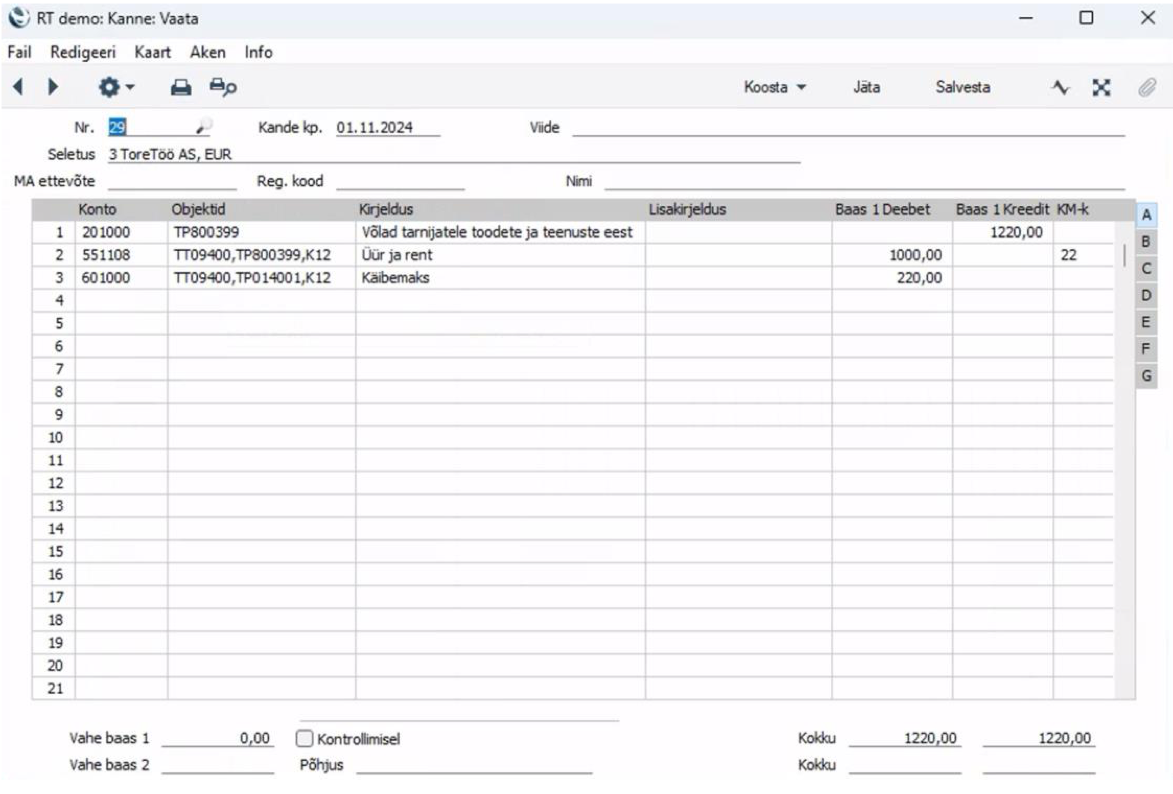Click the Salvesta button
The width and height of the screenshot is (1173, 794).
coord(962,88)
